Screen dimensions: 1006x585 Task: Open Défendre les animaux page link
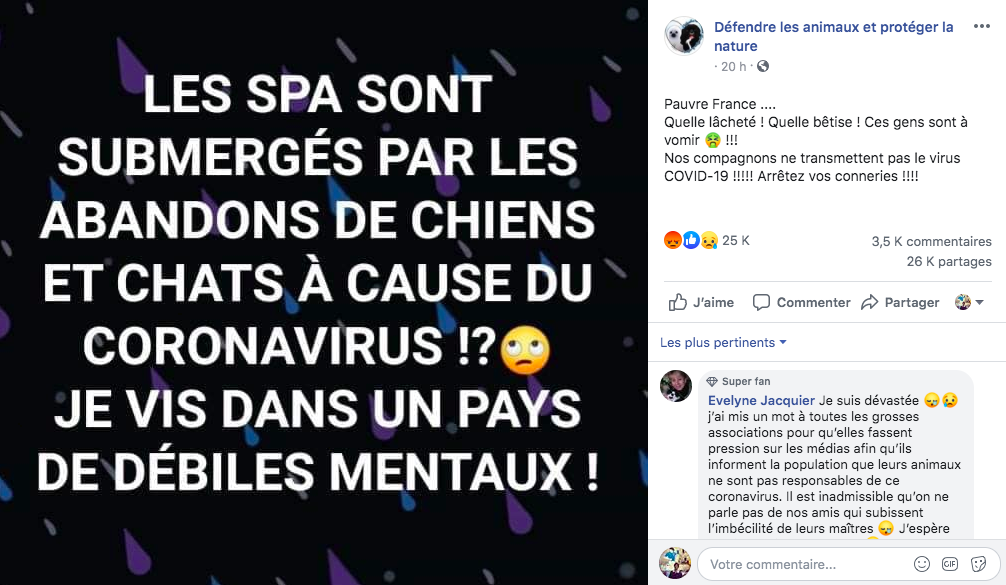(x=833, y=37)
